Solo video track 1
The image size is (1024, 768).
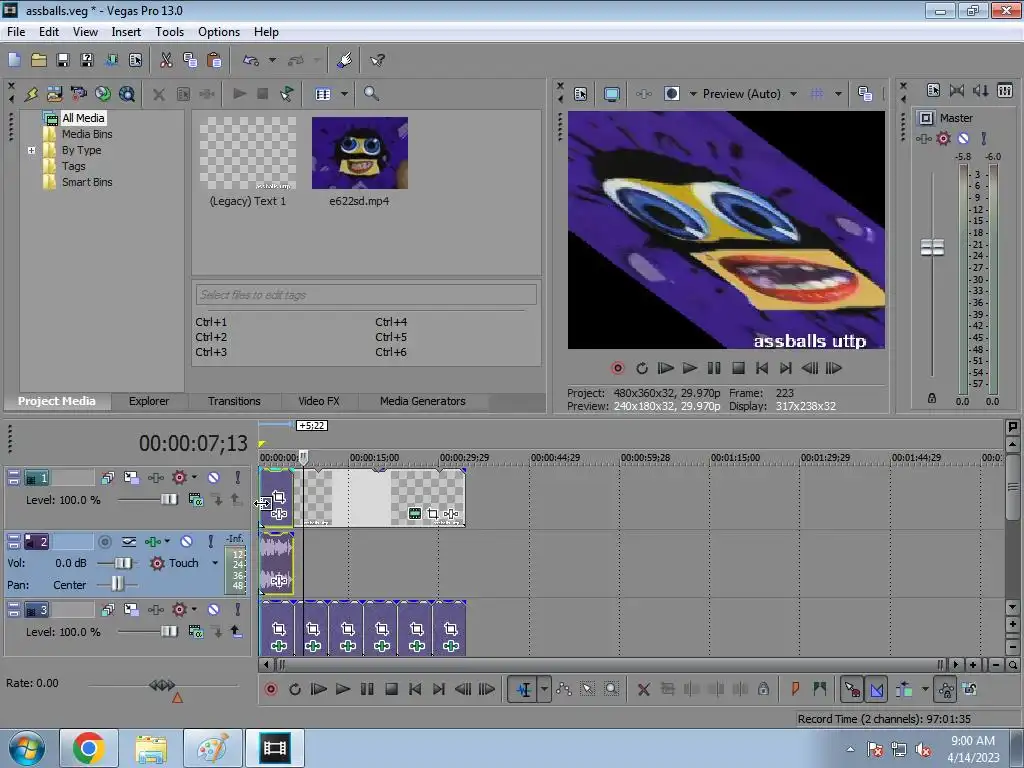[238, 477]
